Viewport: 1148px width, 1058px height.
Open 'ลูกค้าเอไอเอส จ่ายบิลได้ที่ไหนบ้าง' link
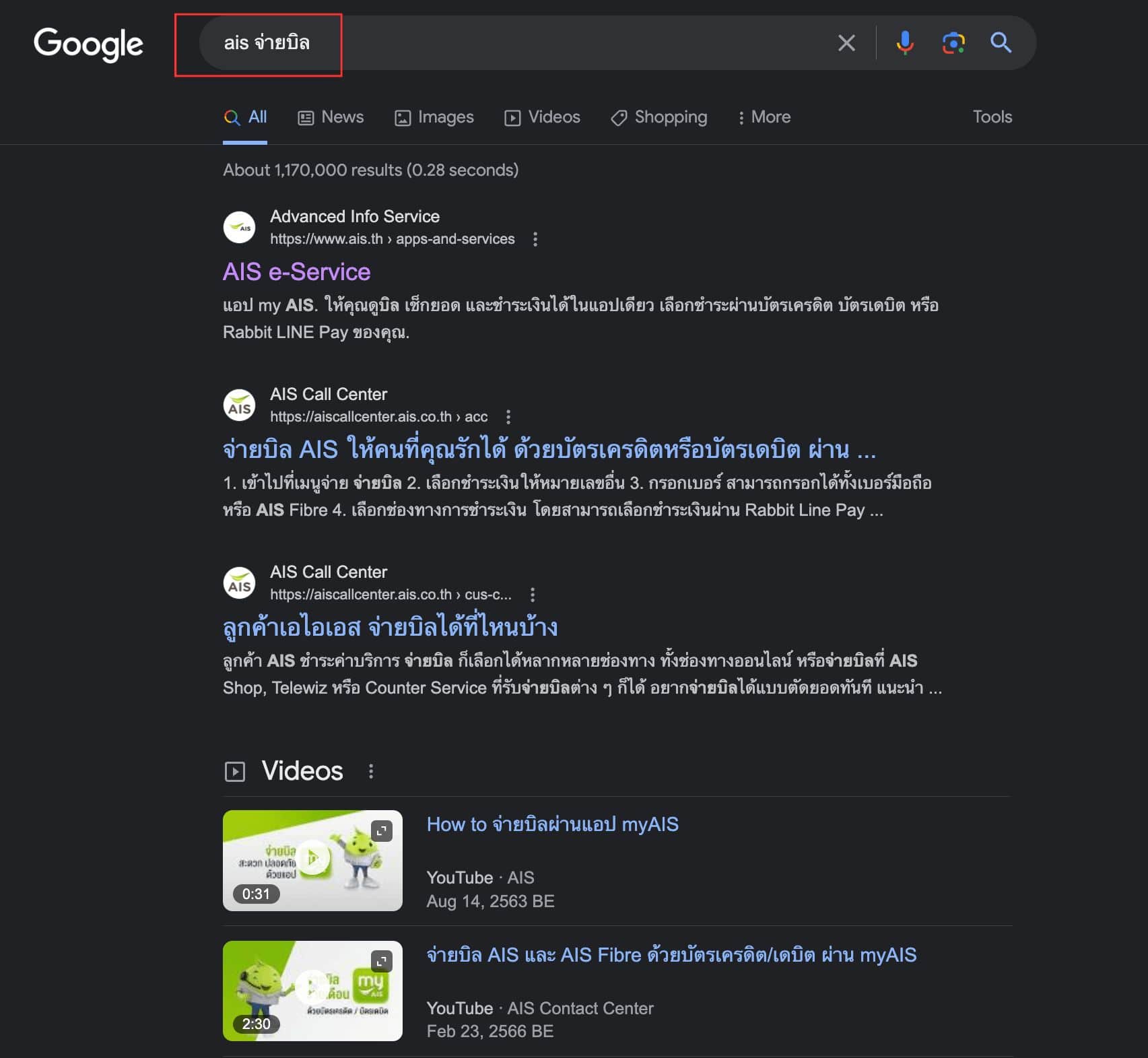point(391,626)
